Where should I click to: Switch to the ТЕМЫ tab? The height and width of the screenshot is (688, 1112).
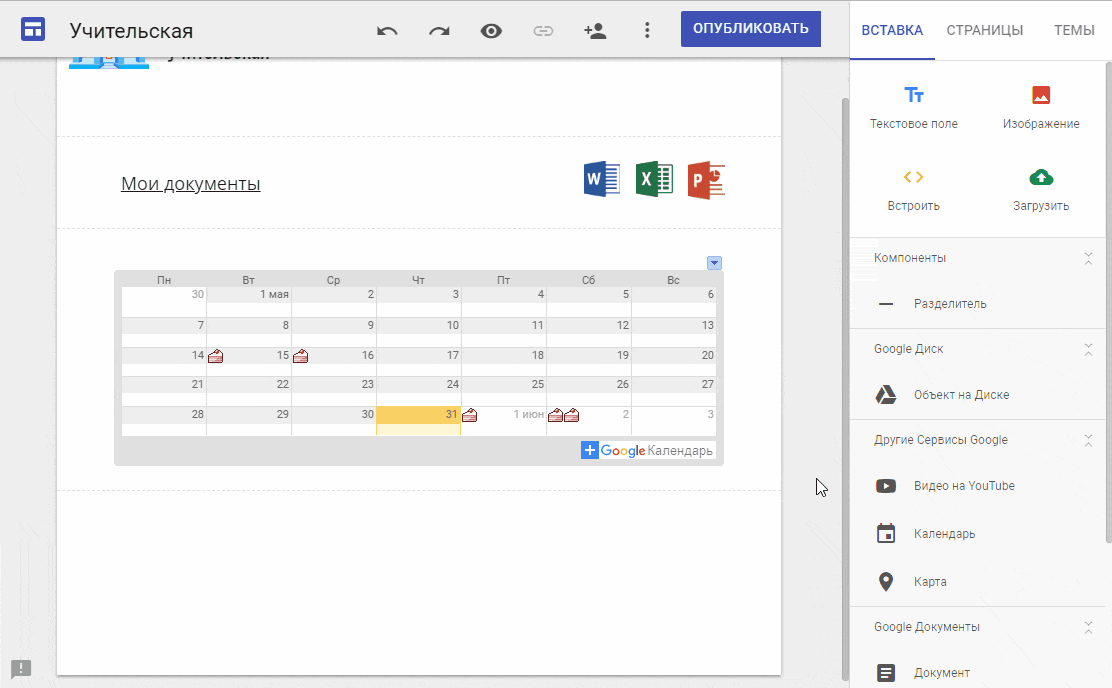click(1074, 30)
